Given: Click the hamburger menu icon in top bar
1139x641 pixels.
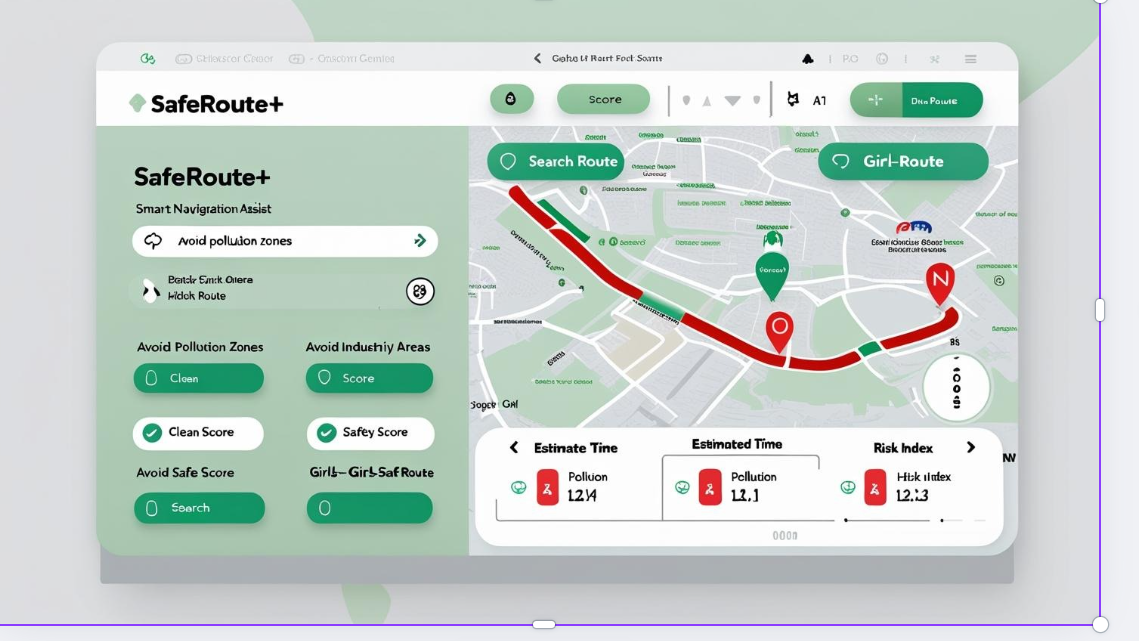Looking at the screenshot, I should [970, 59].
